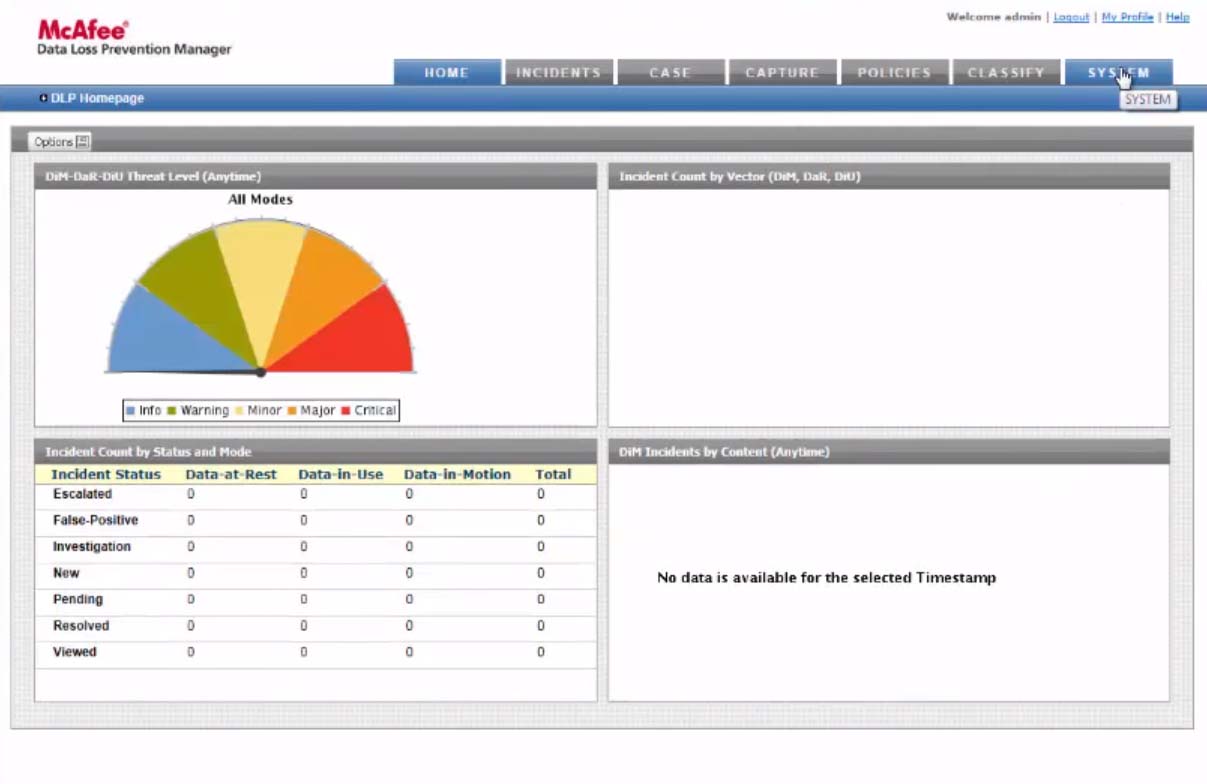Viewport: 1207px width, 784px height.
Task: Click the Info legend color swatch
Action: (x=131, y=411)
